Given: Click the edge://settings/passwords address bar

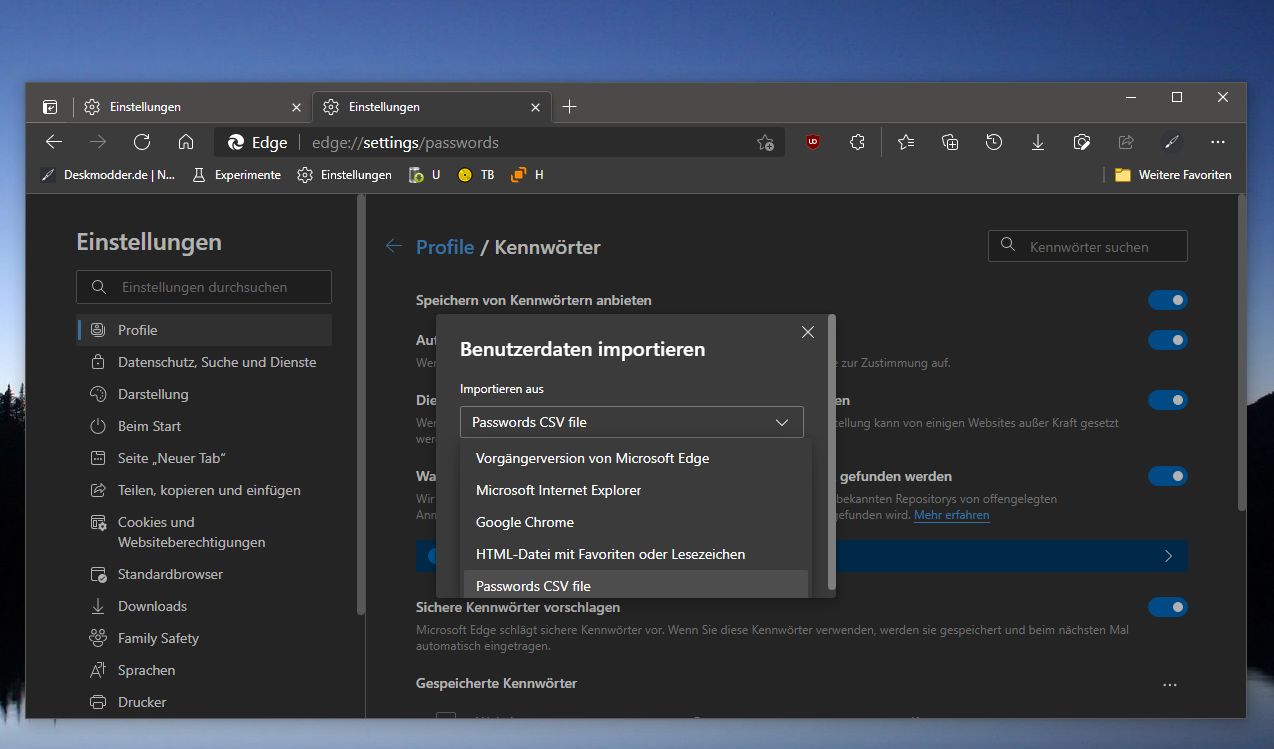Looking at the screenshot, I should click(500, 142).
